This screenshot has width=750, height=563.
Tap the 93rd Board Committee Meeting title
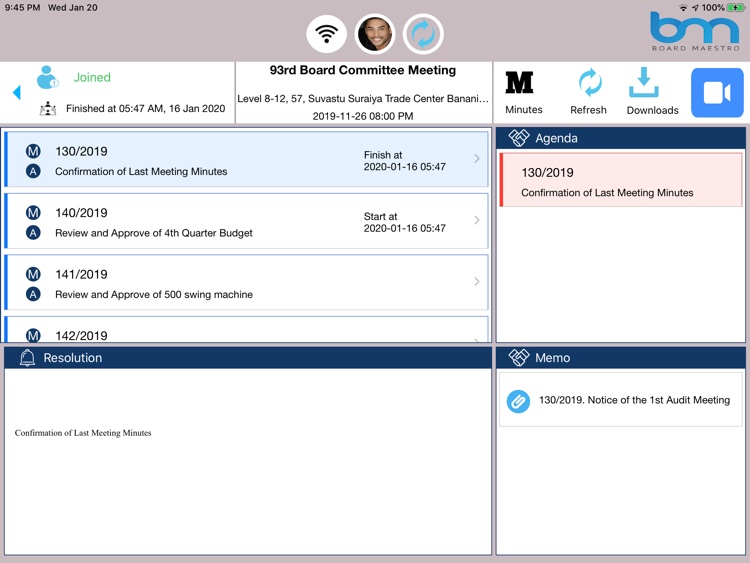pos(363,70)
